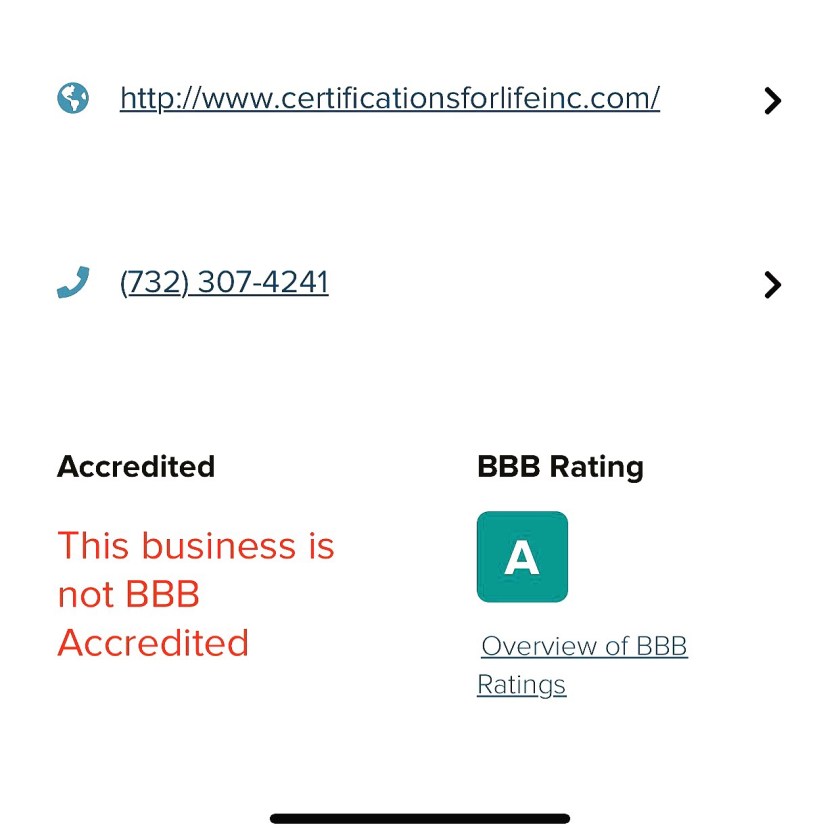Click the blue handset next to the number
Screen dimensions: 840x840
[73, 283]
